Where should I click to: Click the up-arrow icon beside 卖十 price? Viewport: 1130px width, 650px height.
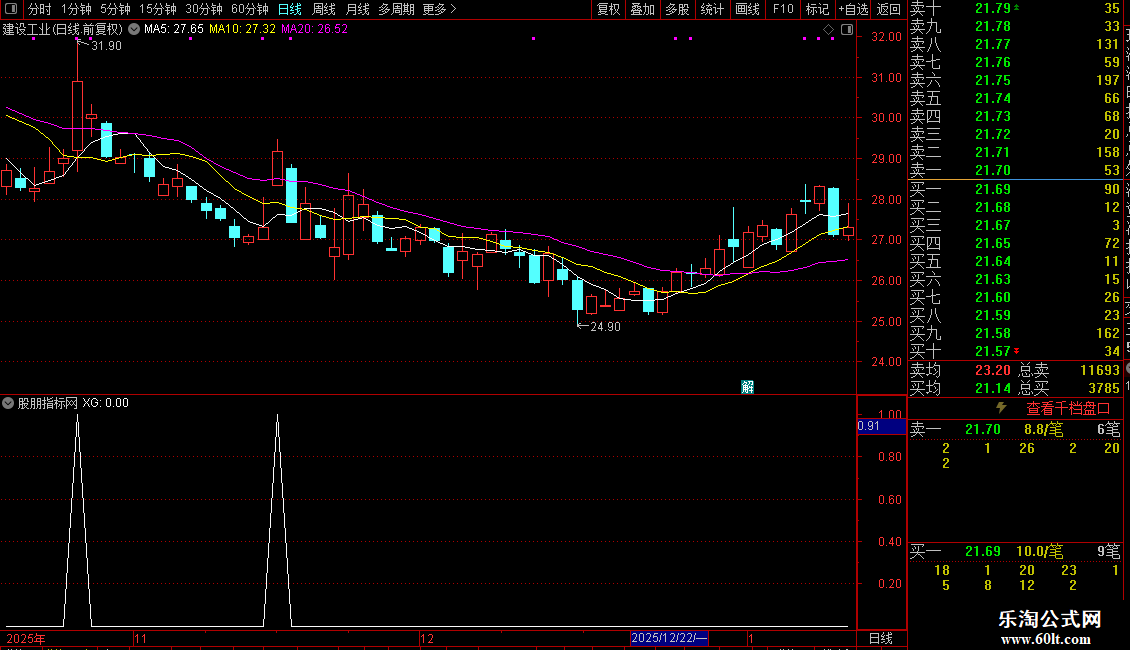pyautogui.click(x=1016, y=7)
